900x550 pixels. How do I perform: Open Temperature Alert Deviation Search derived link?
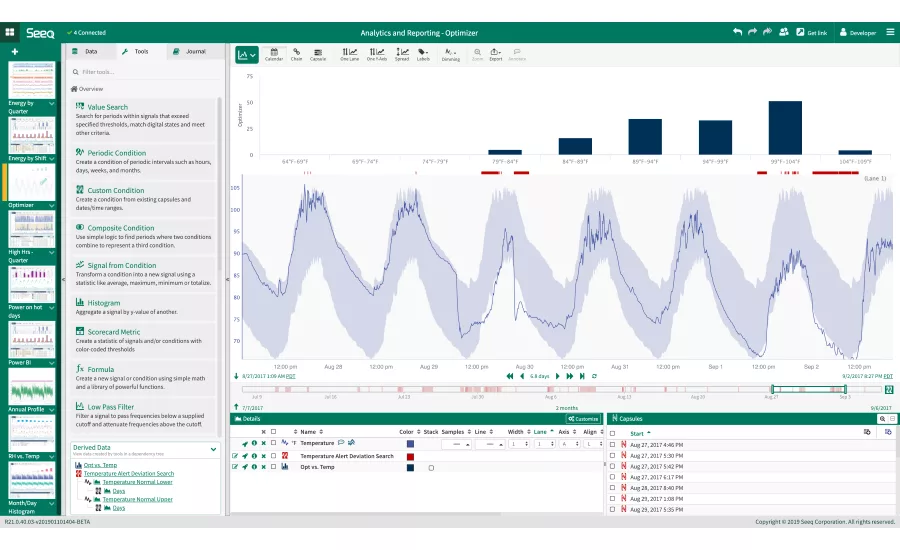(129, 474)
